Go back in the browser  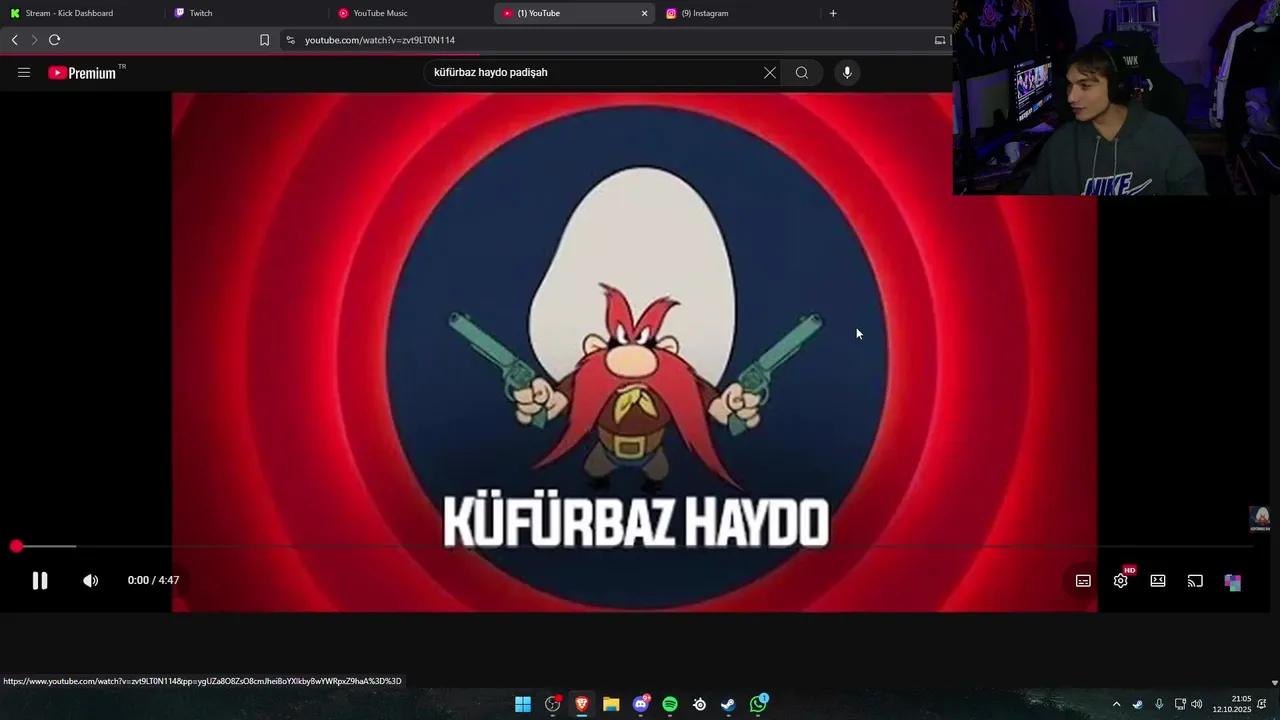click(14, 40)
